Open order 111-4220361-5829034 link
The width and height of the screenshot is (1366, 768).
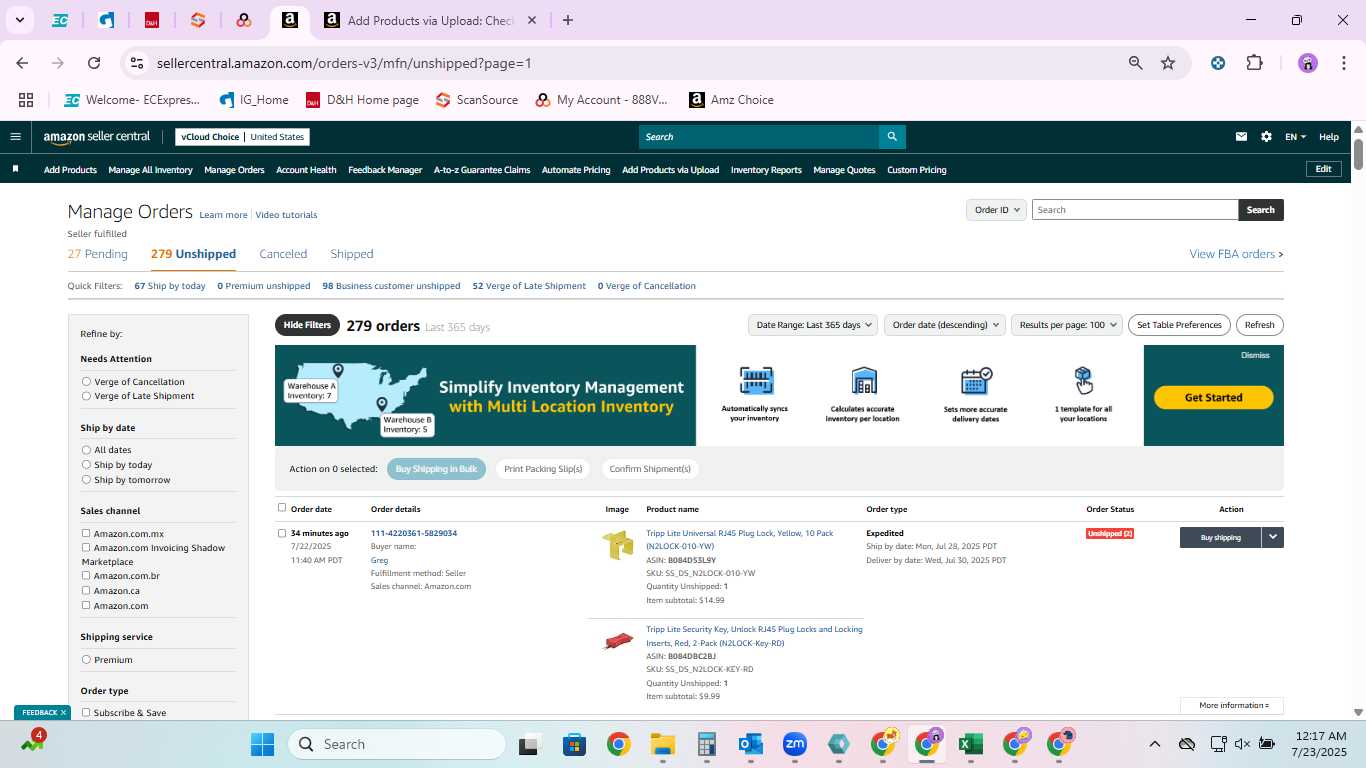[414, 533]
